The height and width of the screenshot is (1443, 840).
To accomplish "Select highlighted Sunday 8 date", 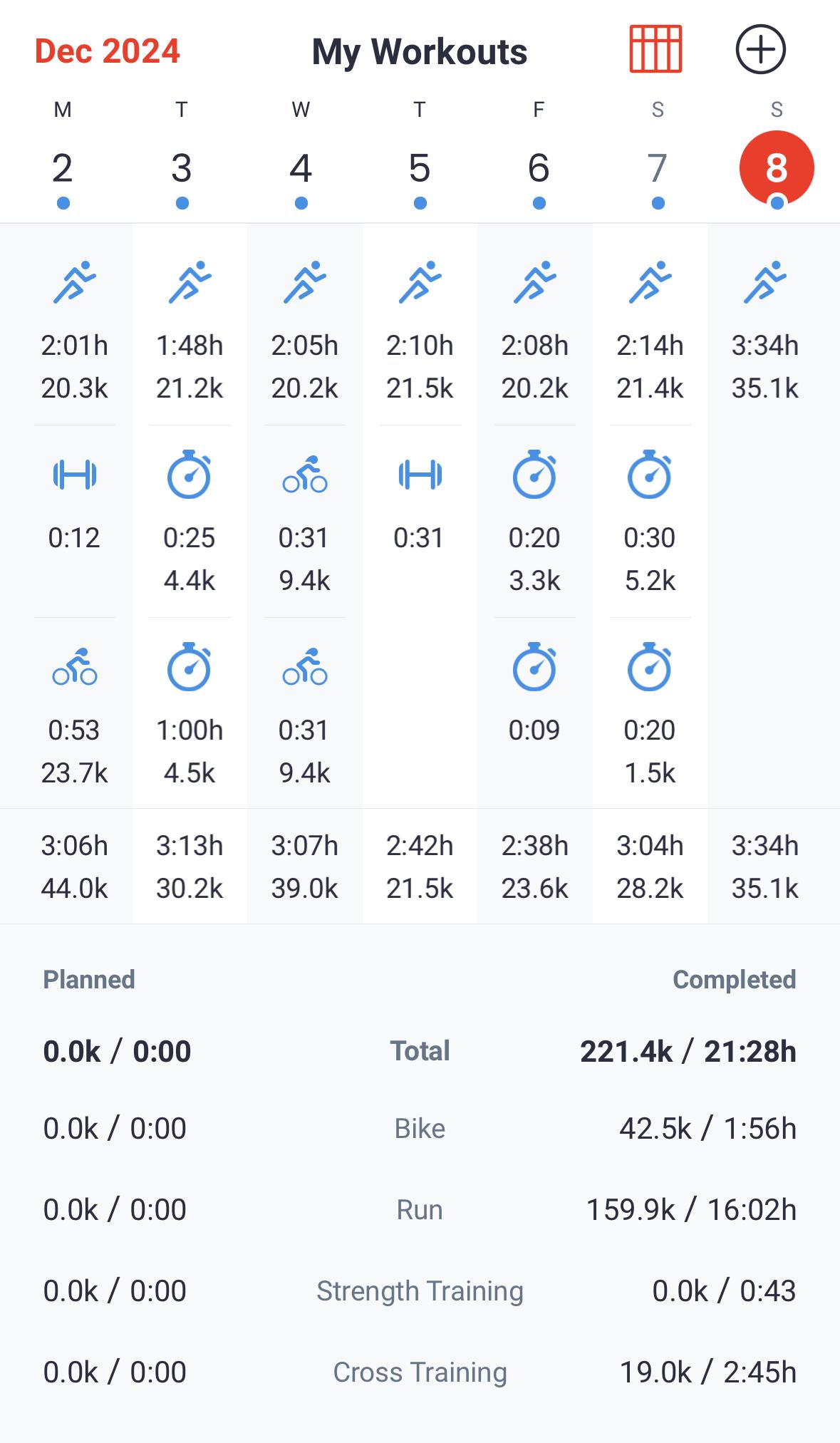I will tap(776, 169).
